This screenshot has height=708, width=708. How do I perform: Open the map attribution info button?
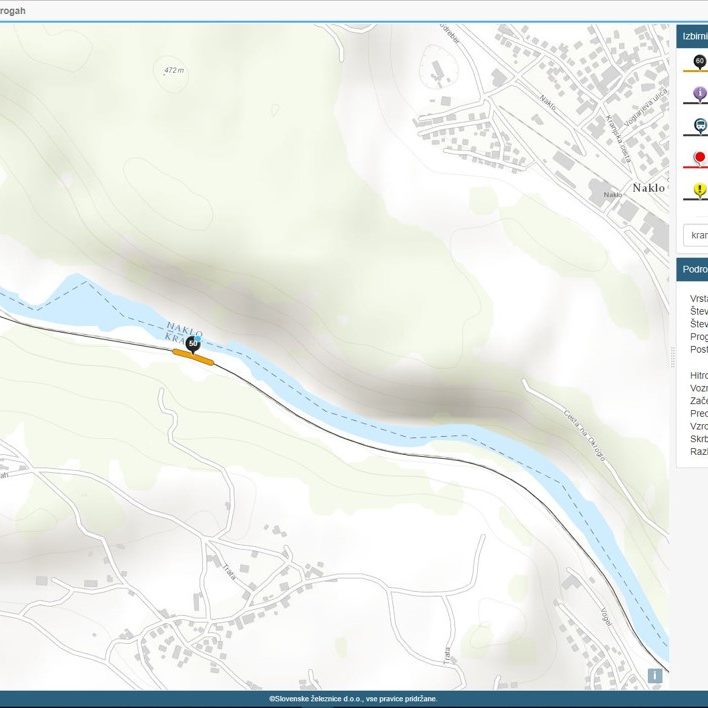coord(655,676)
